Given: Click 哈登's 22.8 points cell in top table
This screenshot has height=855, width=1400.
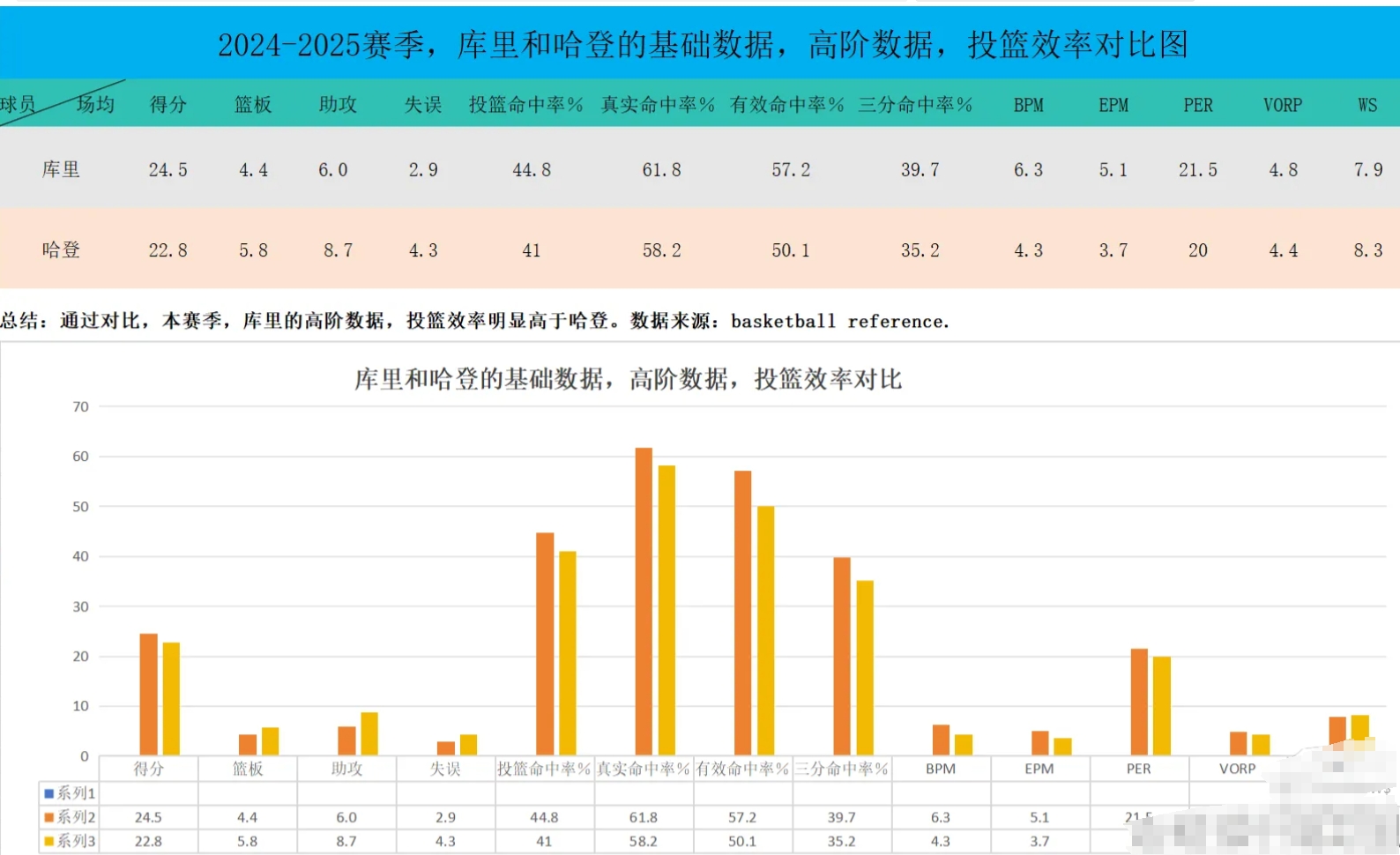Looking at the screenshot, I should tap(168, 250).
